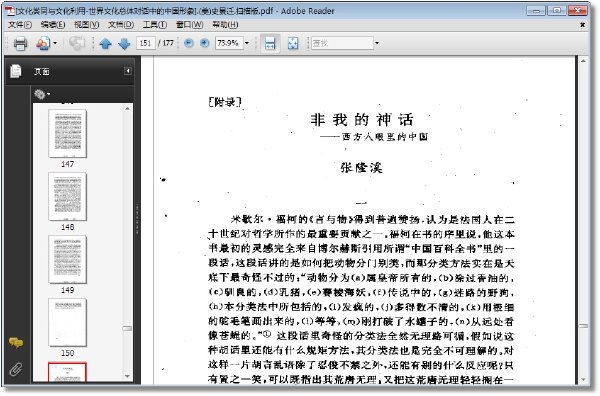
Task: Open the Find options dropdown arrow
Action: pos(377,43)
